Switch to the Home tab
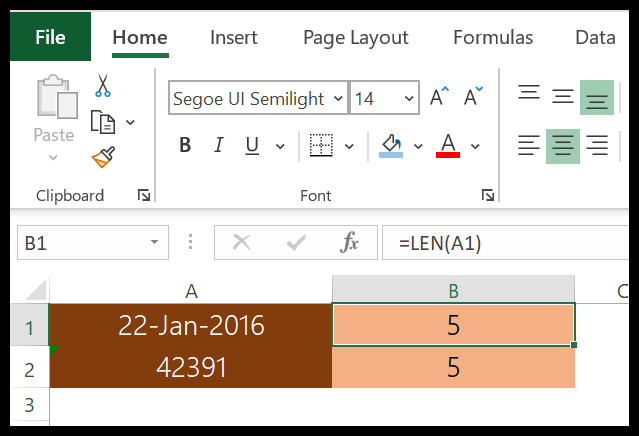The height and width of the screenshot is (436, 639). click(140, 37)
